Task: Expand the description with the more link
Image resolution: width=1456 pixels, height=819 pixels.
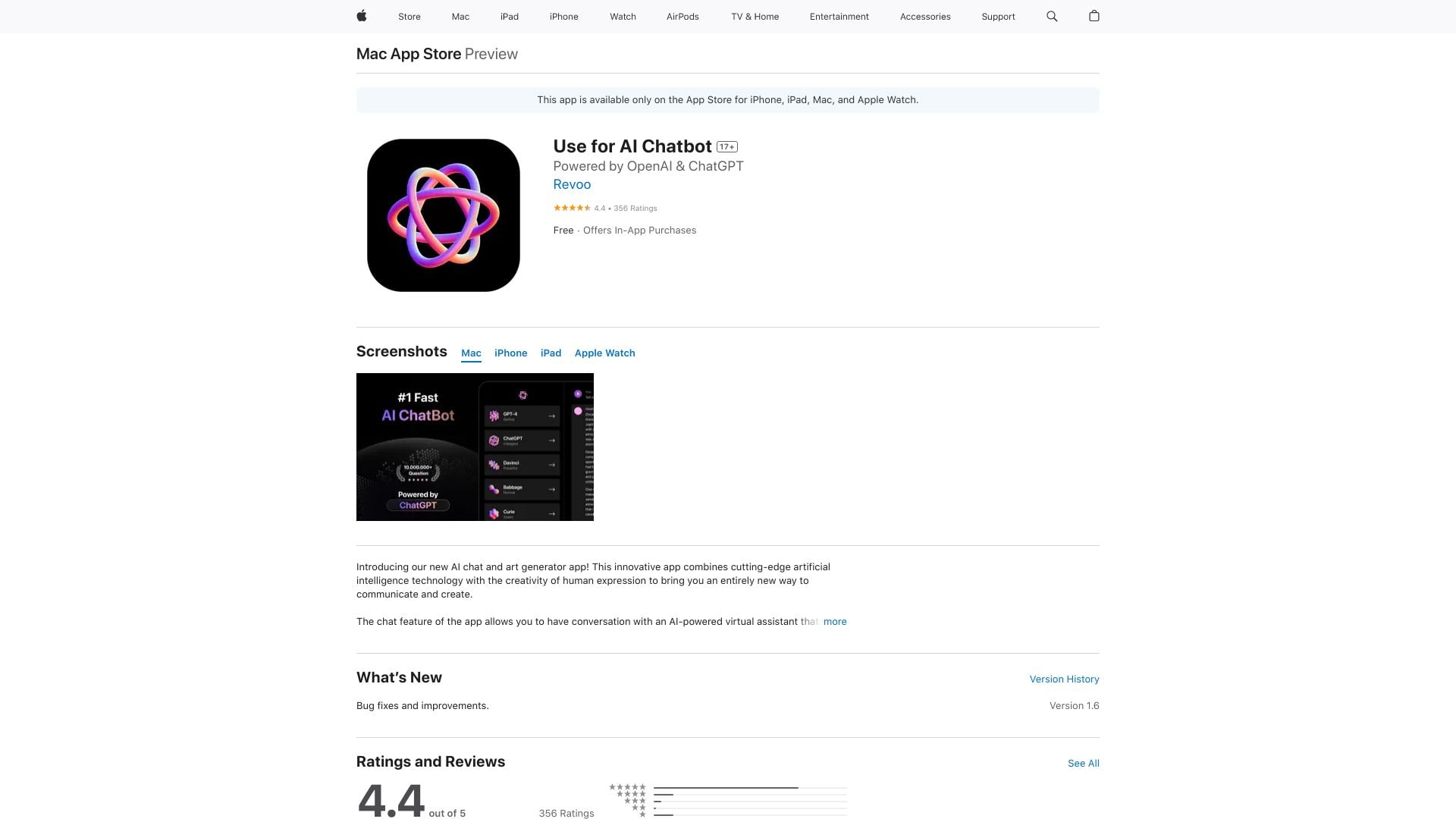Action: [834, 621]
